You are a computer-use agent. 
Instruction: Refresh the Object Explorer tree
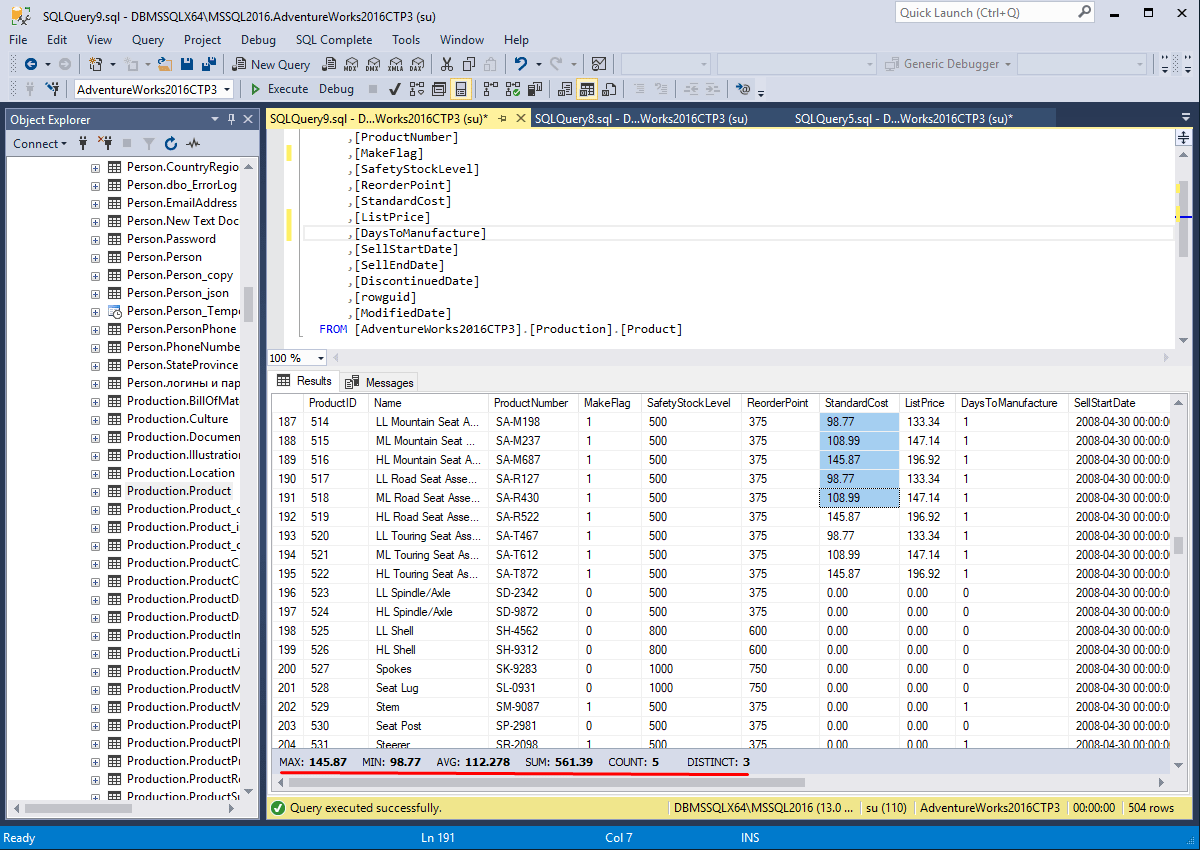170,144
